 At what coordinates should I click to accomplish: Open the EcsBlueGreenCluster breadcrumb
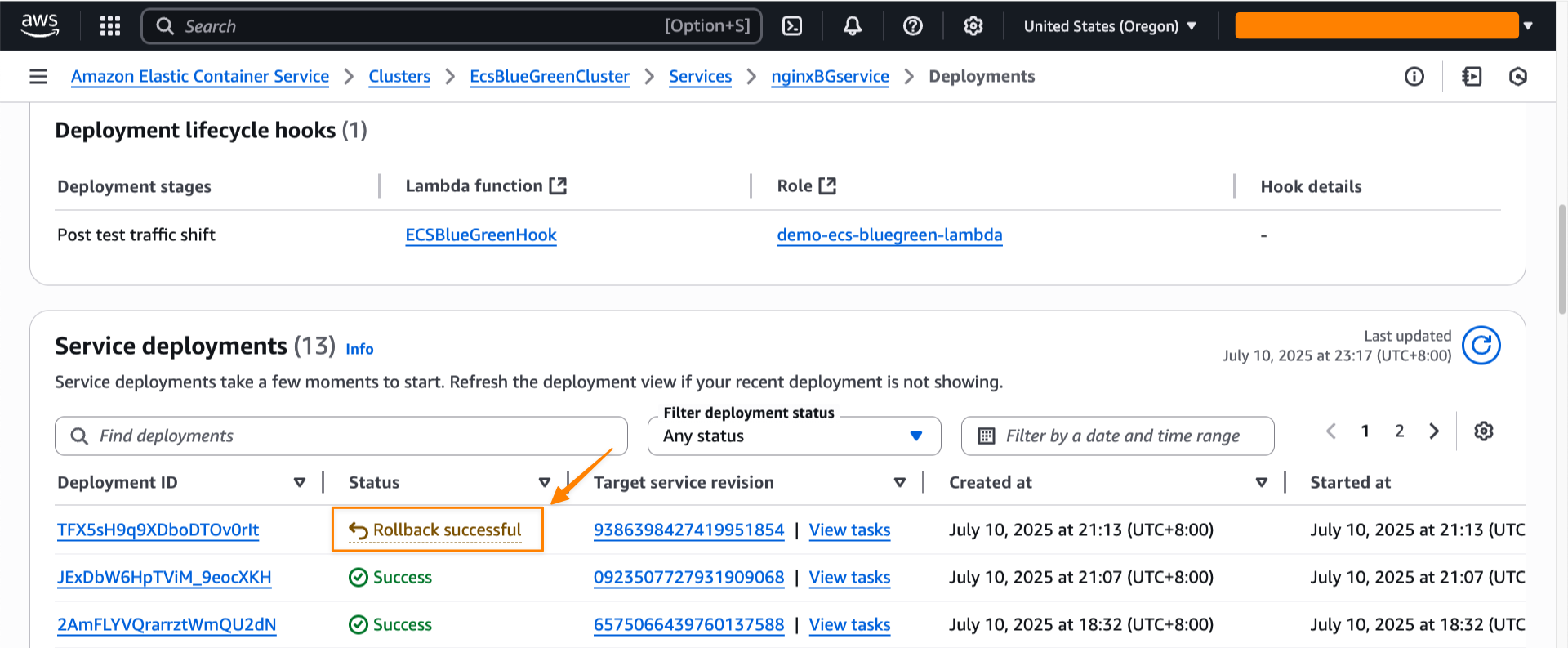[x=550, y=76]
